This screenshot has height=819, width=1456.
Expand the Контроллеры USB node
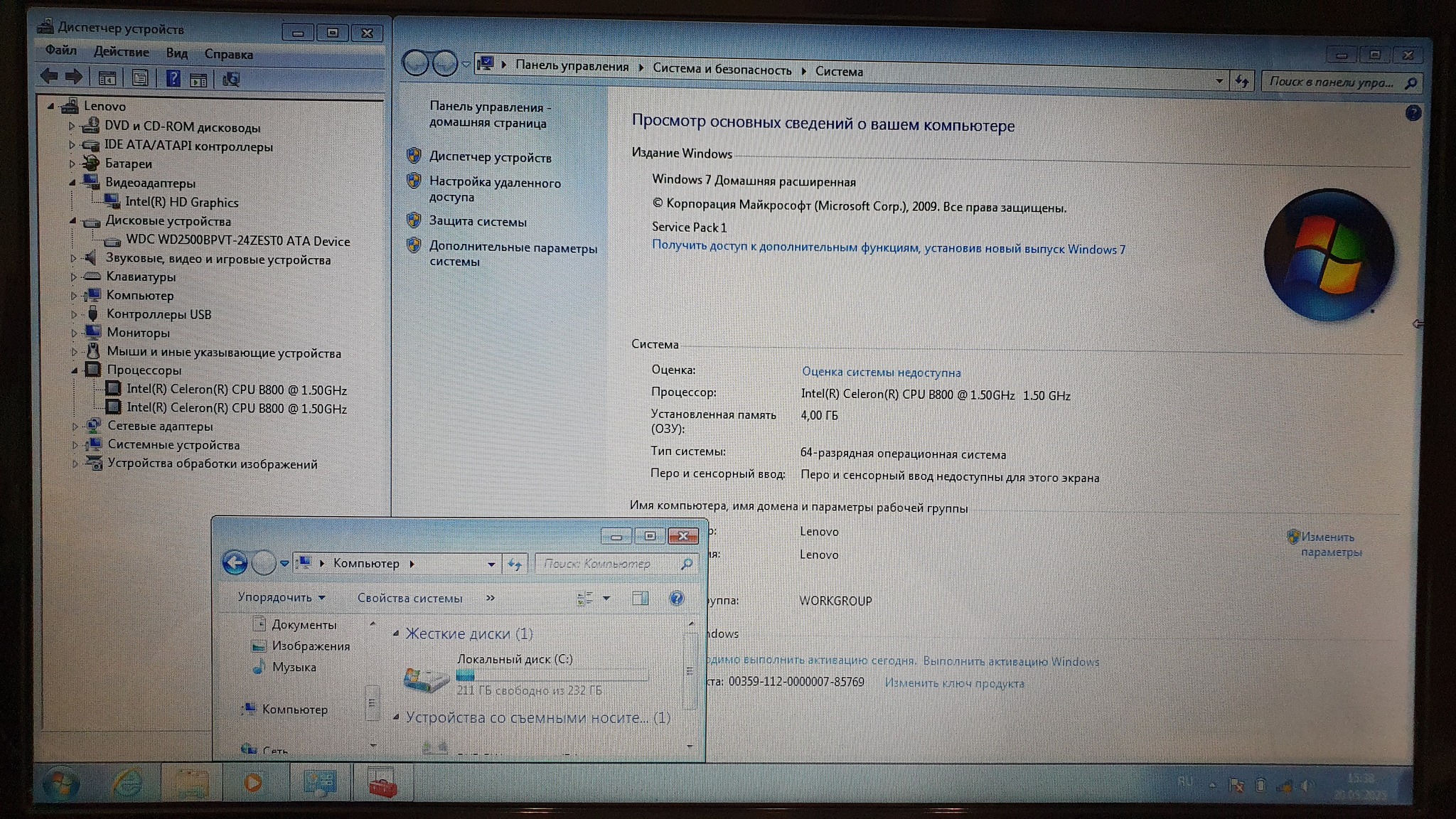point(74,314)
